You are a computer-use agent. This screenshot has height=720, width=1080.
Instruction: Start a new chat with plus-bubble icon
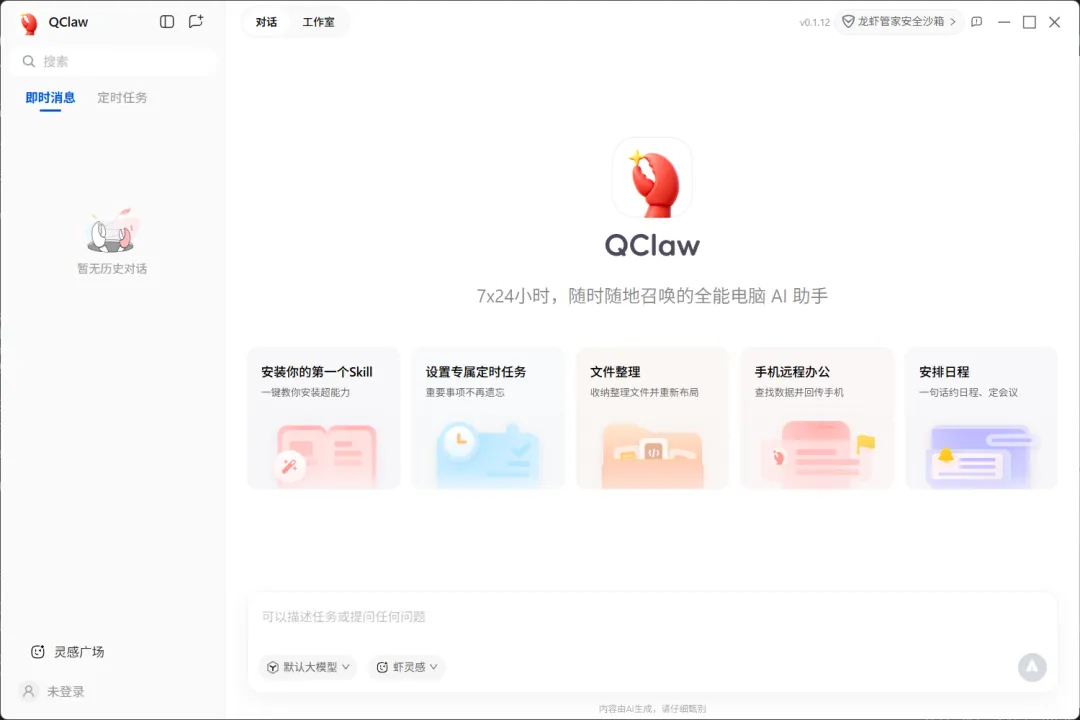coord(196,21)
